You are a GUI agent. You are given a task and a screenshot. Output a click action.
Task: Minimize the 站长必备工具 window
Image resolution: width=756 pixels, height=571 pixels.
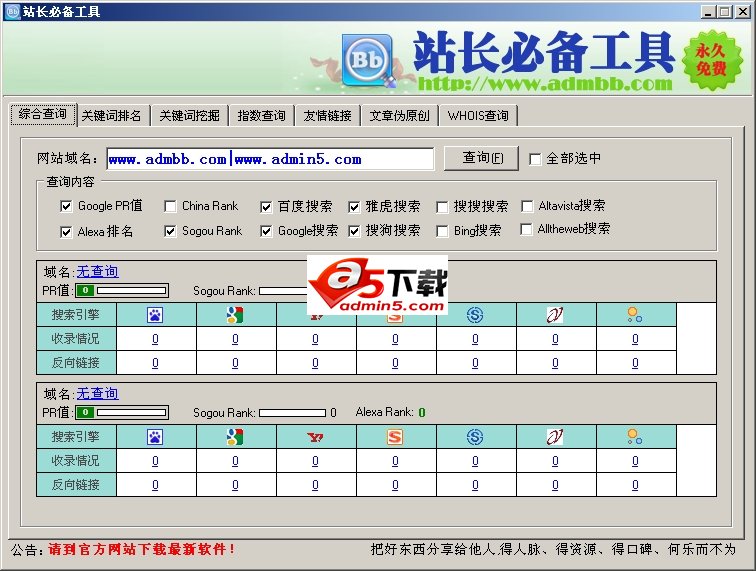pos(707,12)
